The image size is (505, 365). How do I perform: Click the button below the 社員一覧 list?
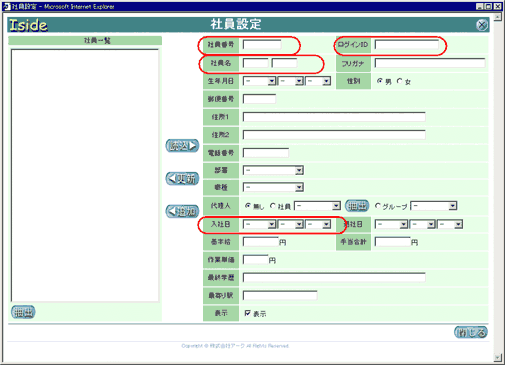point(23,312)
